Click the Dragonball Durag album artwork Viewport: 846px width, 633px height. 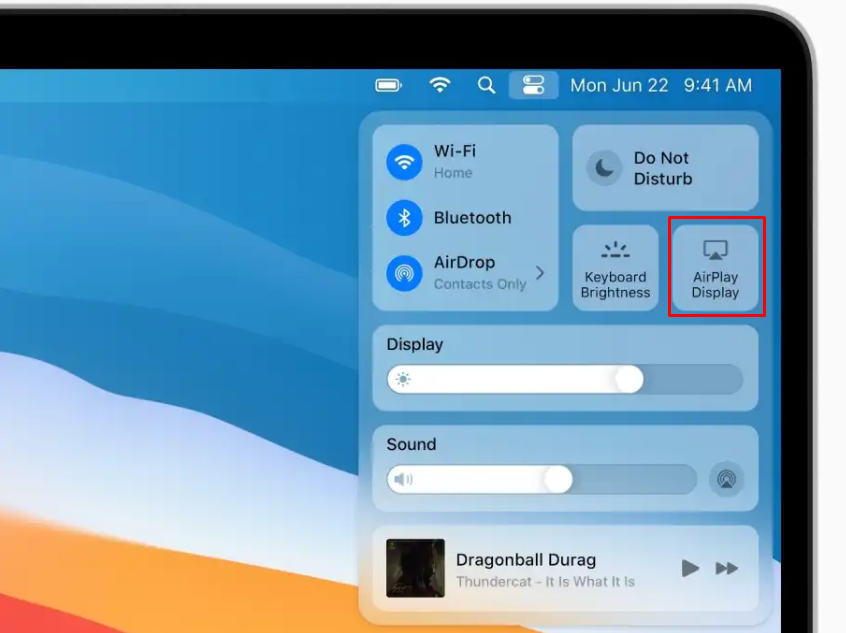(x=415, y=568)
